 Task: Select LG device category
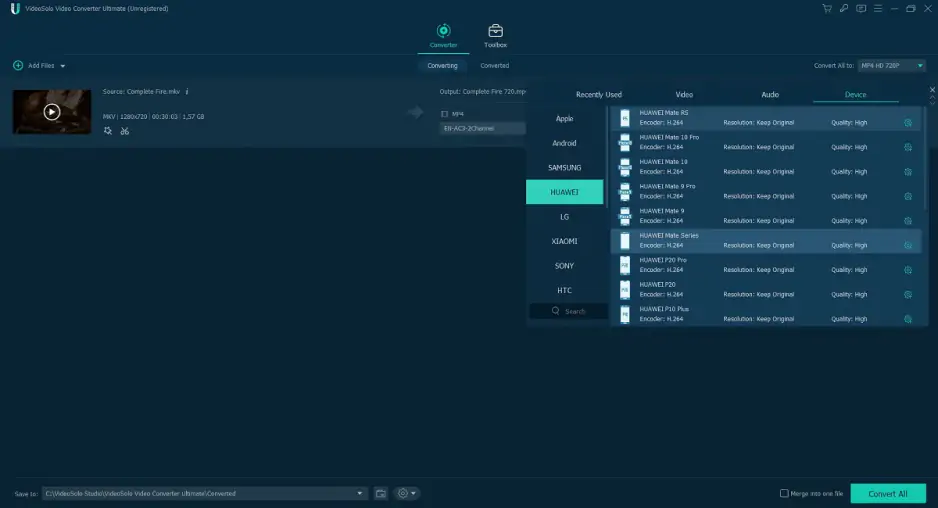(x=565, y=217)
